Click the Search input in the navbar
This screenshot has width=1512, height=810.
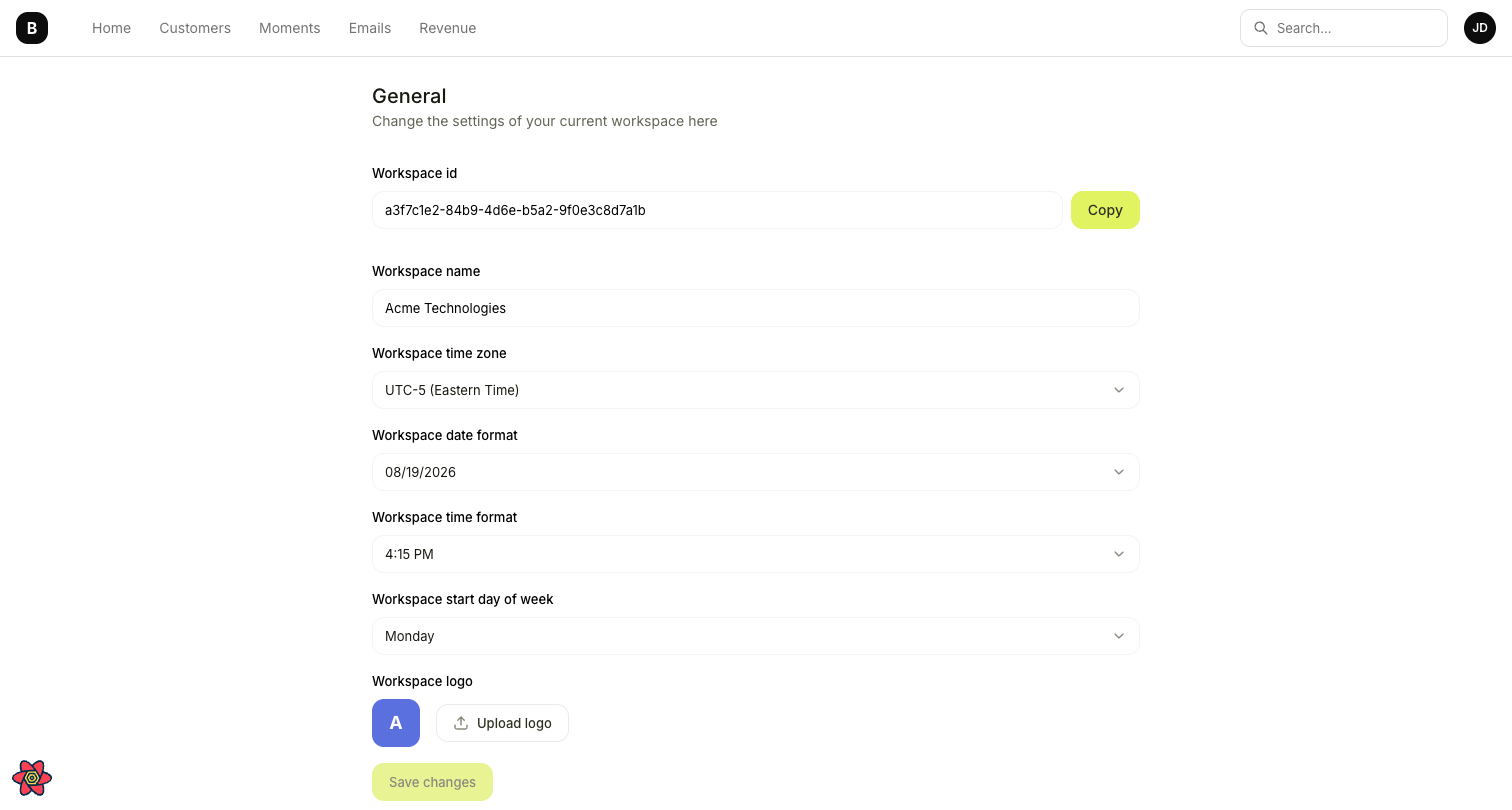pos(1343,28)
